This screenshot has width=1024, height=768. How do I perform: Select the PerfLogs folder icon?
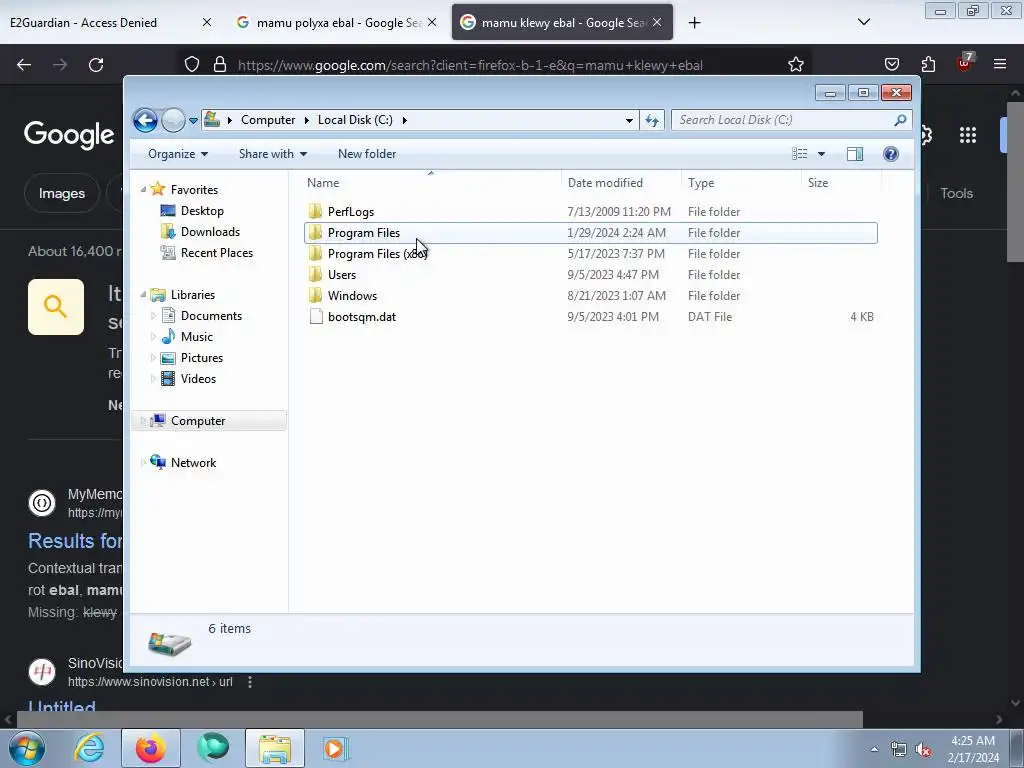315,212
